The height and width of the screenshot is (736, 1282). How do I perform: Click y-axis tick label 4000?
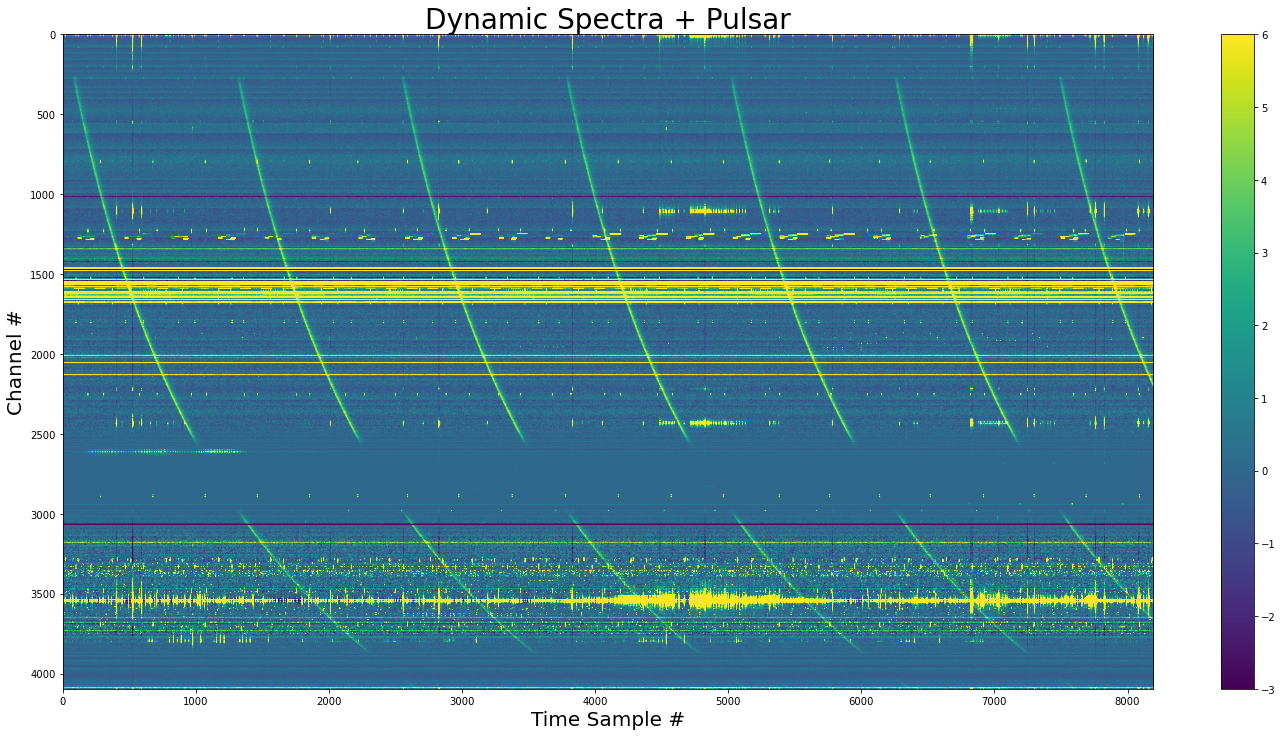(43, 675)
